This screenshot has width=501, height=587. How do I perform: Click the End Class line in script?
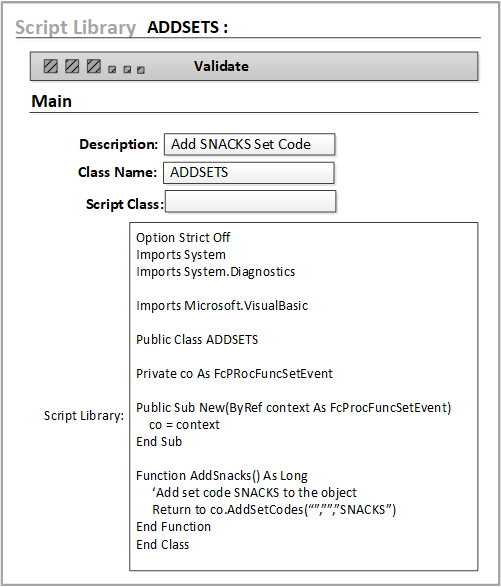[x=163, y=545]
